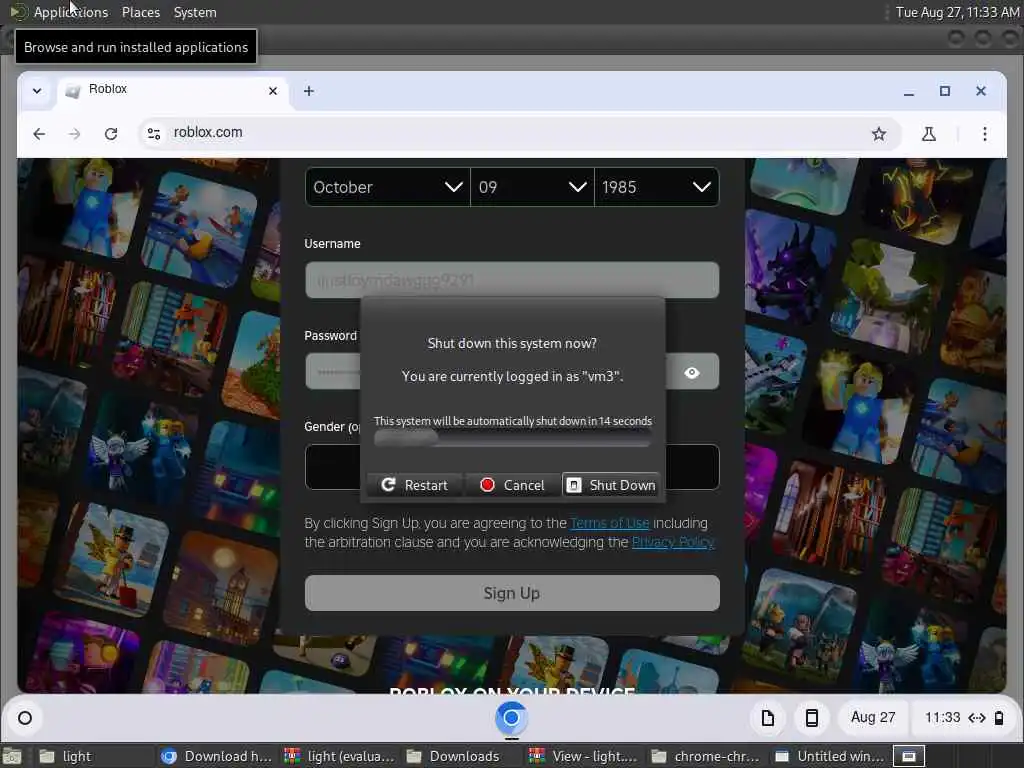The height and width of the screenshot is (768, 1024).
Task: Click the show desktop icon in taskbar
Action: click(12, 756)
